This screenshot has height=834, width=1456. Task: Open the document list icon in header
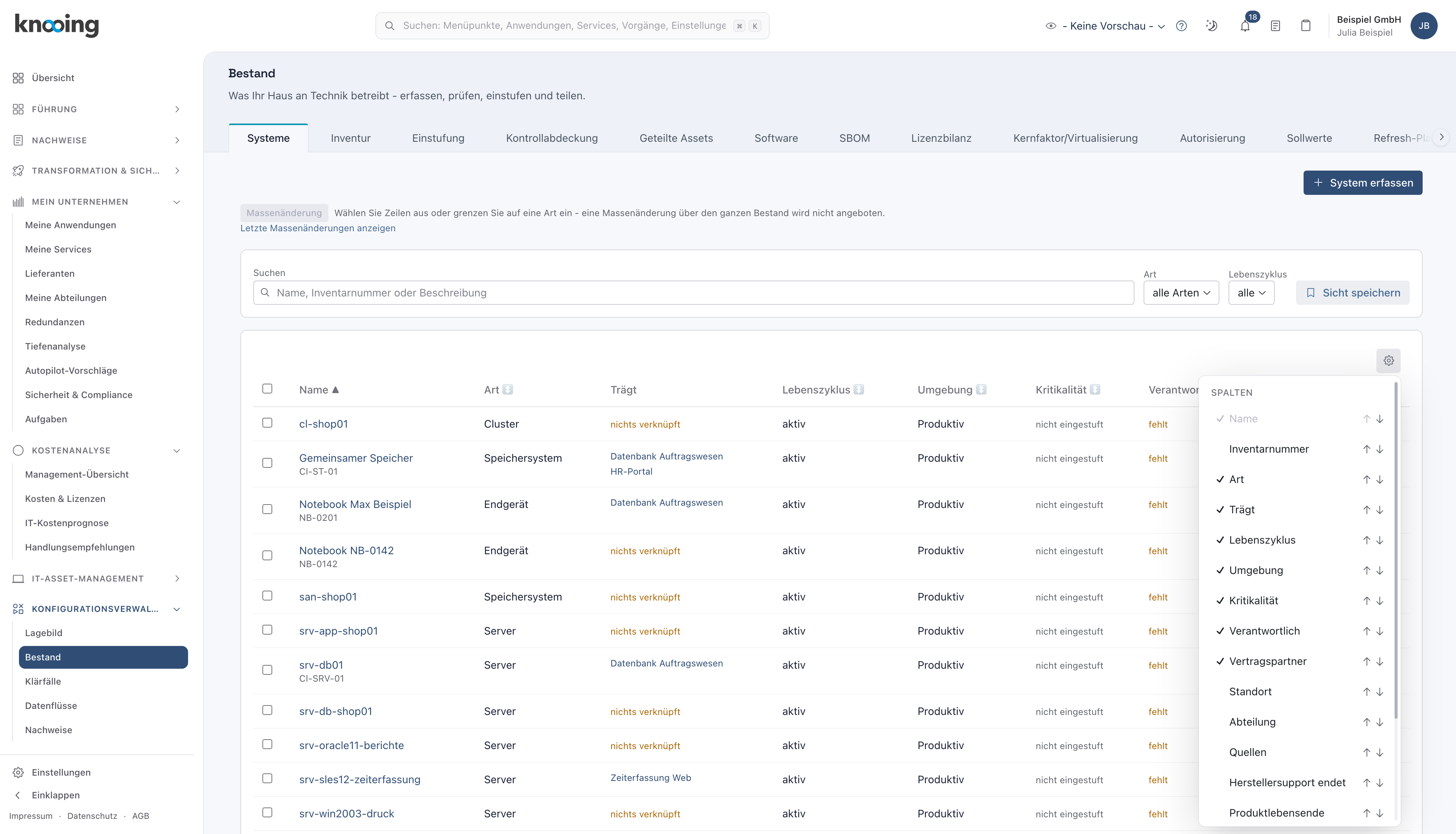1276,26
